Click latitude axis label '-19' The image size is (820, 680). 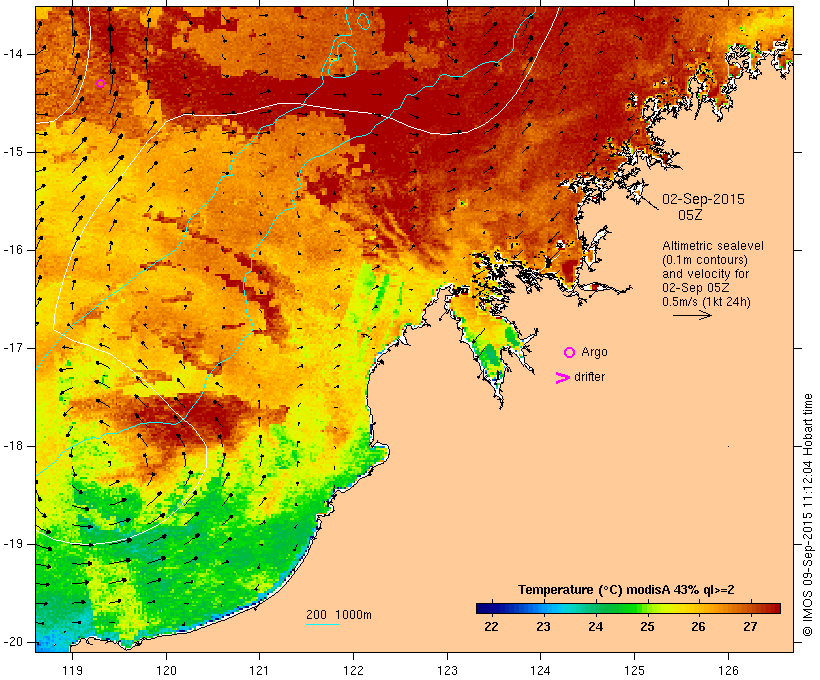tap(13, 544)
